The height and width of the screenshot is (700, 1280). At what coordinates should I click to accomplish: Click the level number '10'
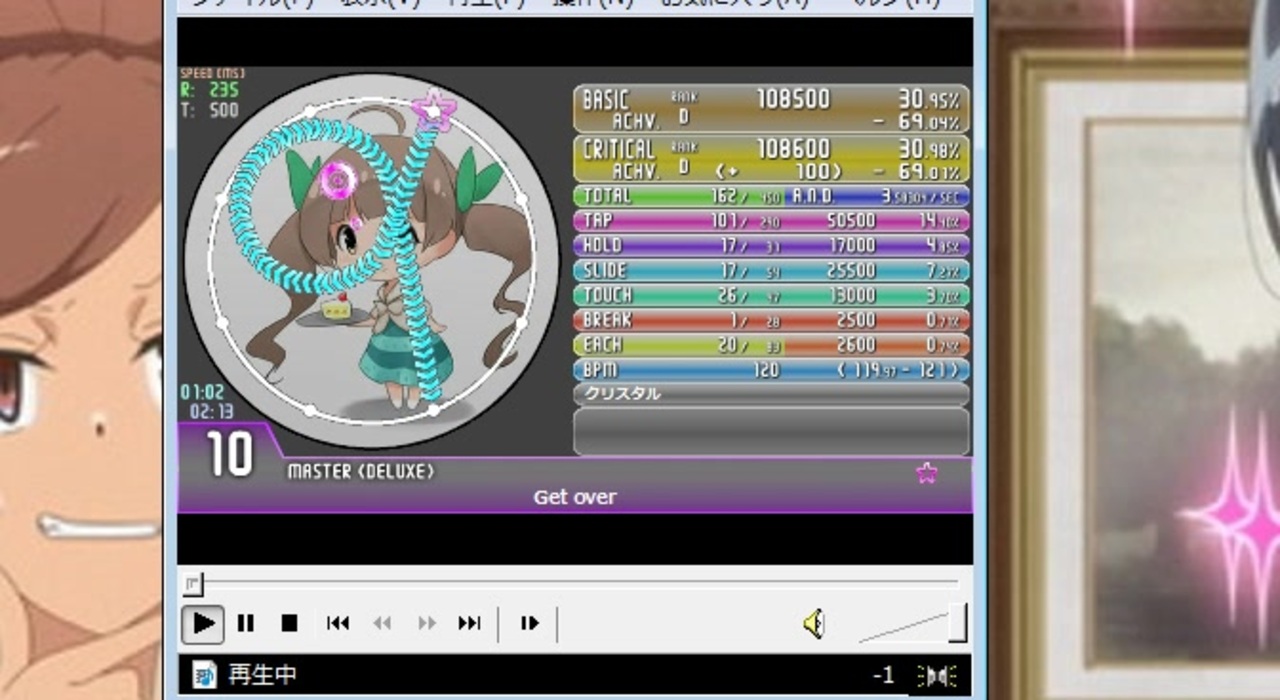tap(231, 455)
